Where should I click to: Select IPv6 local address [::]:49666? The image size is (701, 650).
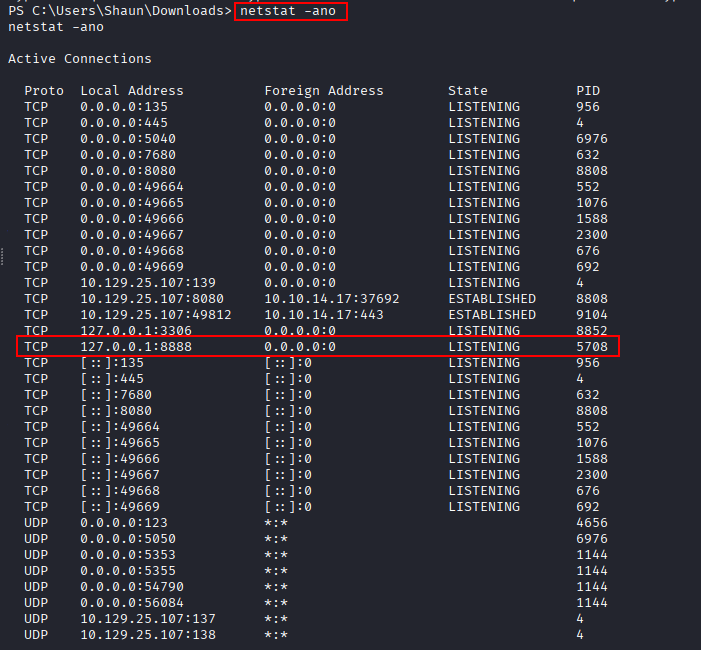tap(120, 459)
